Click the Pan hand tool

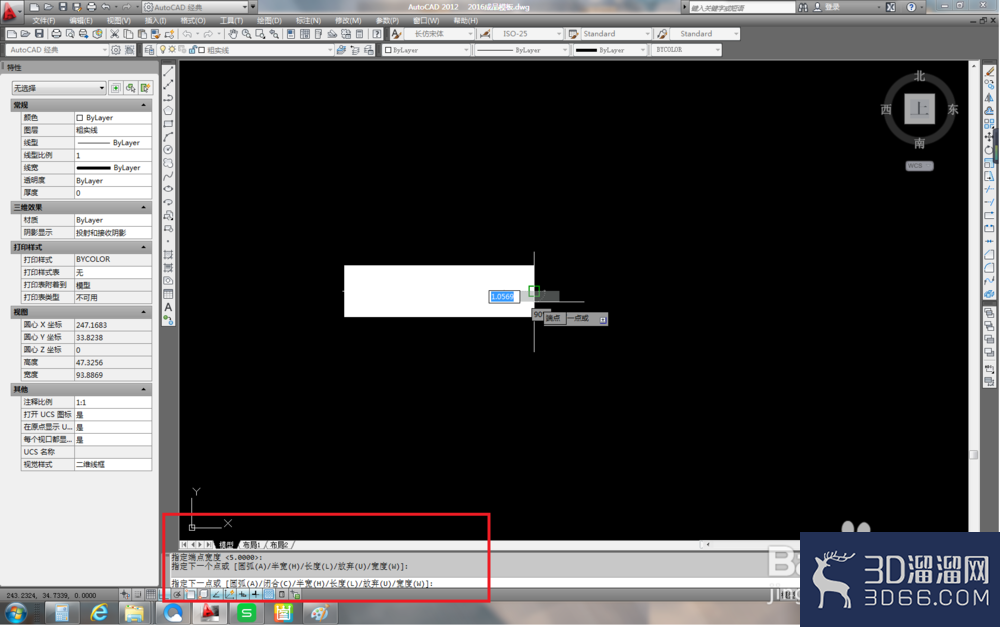pos(233,34)
